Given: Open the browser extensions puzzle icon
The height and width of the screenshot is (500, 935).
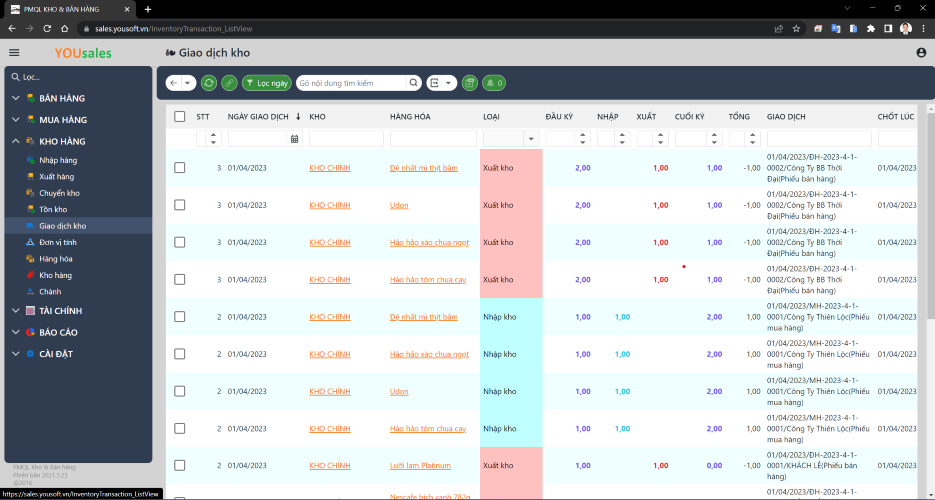Looking at the screenshot, I should click(x=871, y=29).
